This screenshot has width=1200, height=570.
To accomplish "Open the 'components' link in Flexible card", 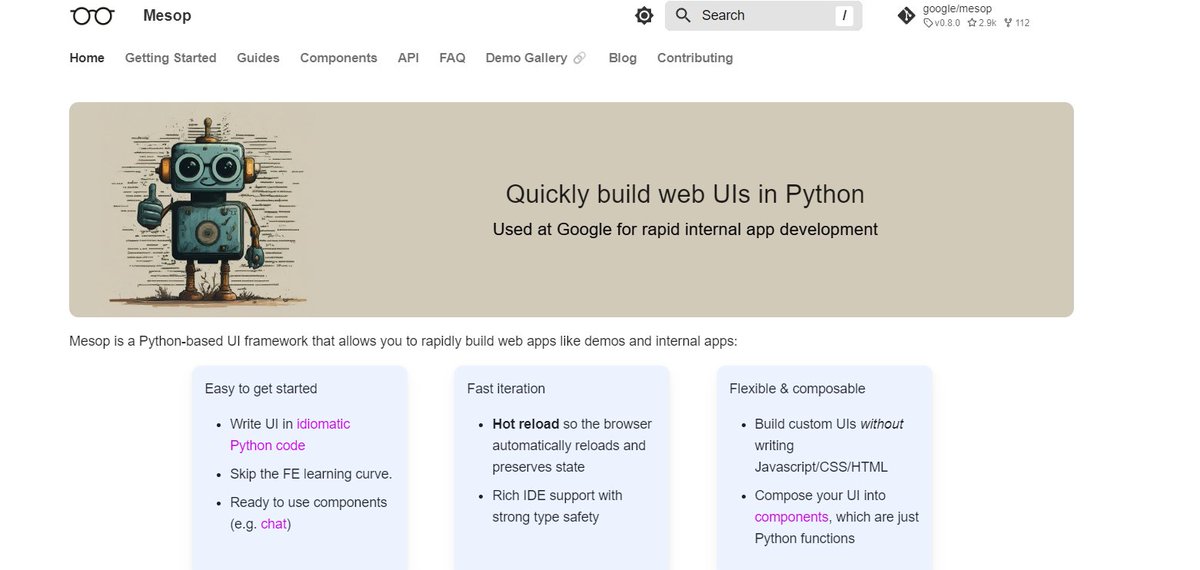I will [x=791, y=517].
